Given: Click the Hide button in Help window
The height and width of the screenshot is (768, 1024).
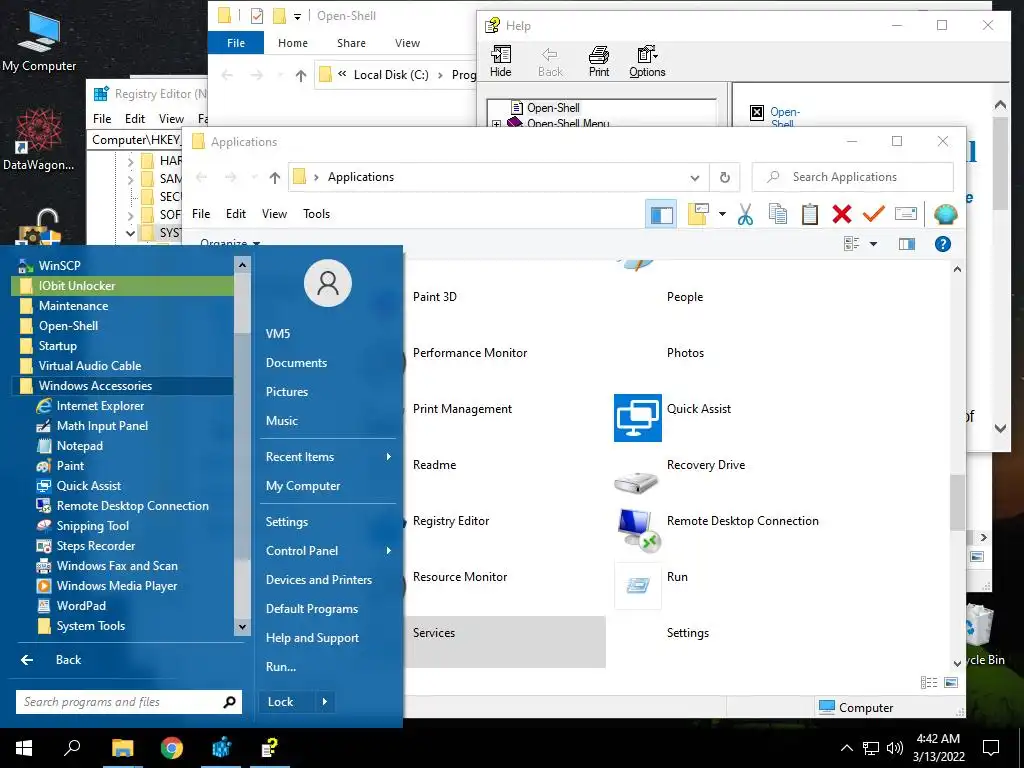Looking at the screenshot, I should 501,61.
